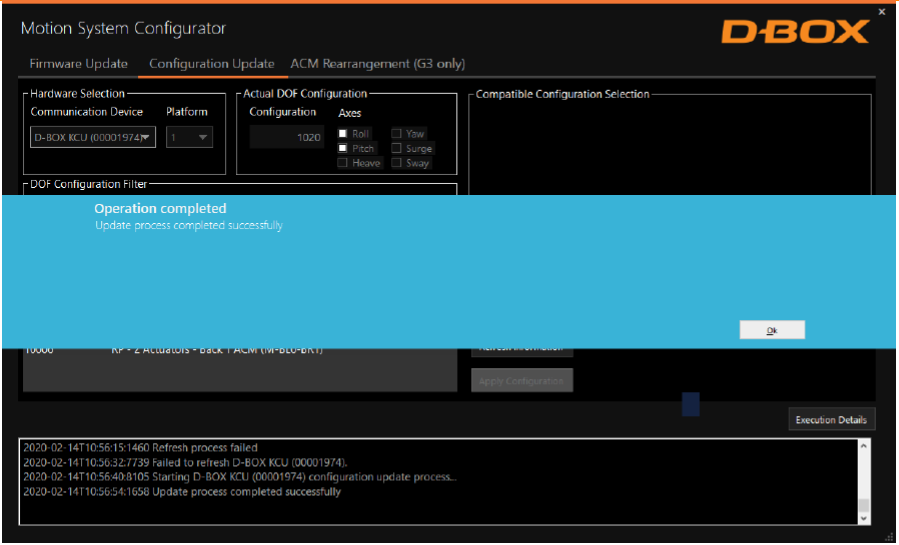Close the Motion System Configurator window
The width and height of the screenshot is (899, 545).
tap(881, 12)
